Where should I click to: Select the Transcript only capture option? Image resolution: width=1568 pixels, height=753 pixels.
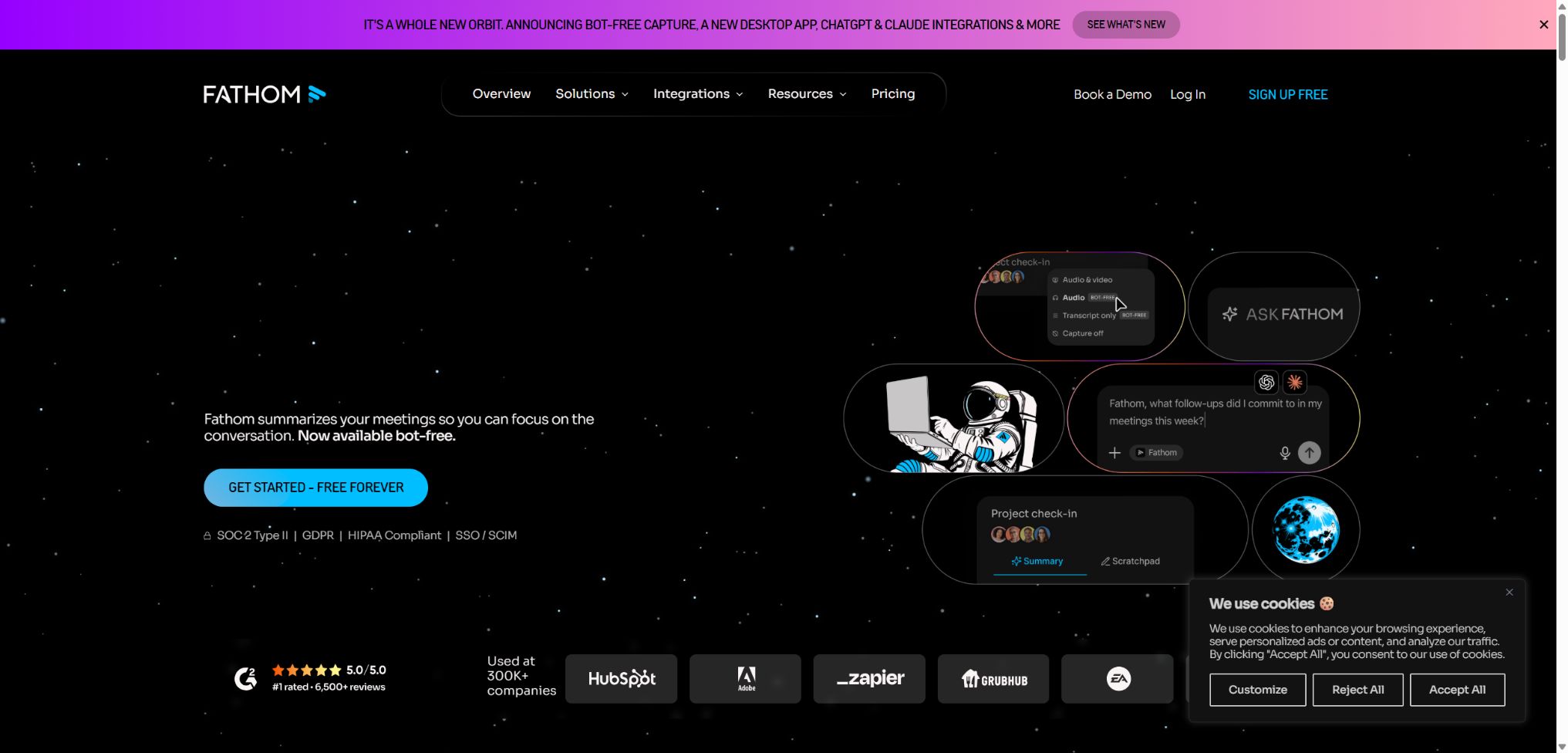pos(1101,316)
